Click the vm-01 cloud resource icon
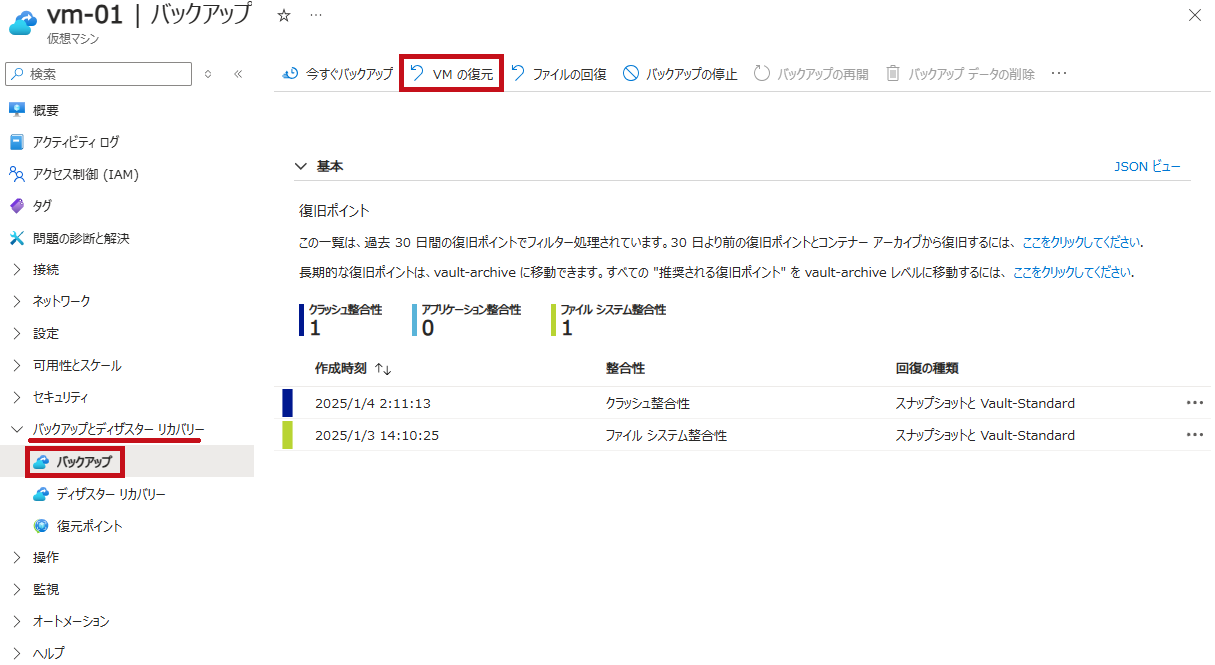This screenshot has width=1215, height=665. point(23,21)
